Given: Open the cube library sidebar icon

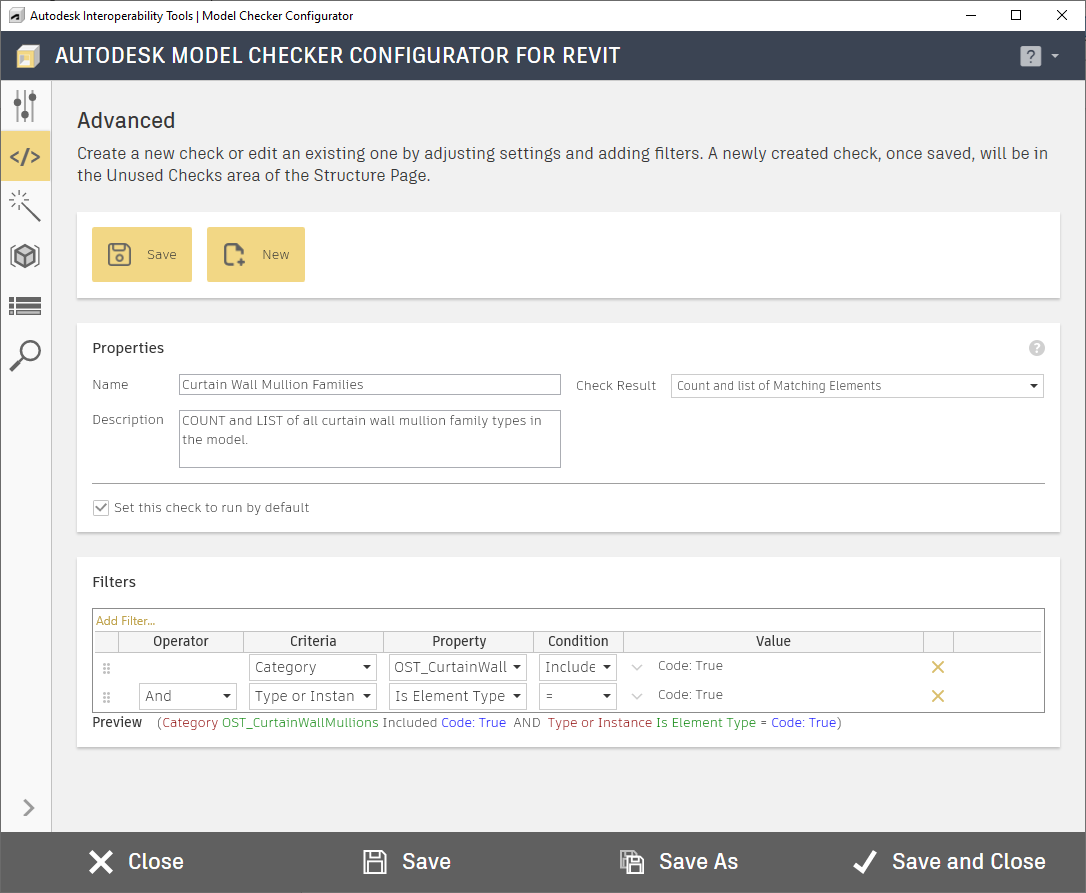Looking at the screenshot, I should click(x=26, y=256).
